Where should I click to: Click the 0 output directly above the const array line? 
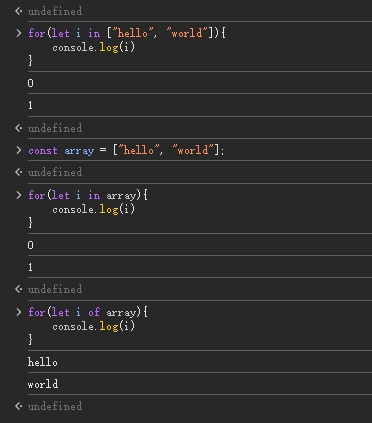tap(31, 83)
